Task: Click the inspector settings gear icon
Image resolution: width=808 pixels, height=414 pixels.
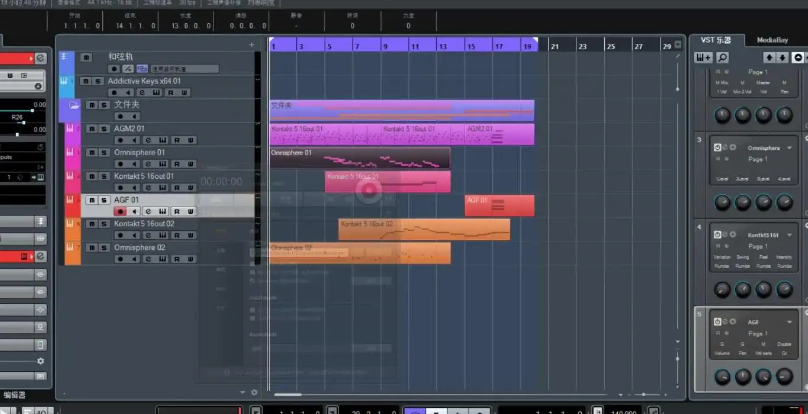Action: [x=41, y=361]
